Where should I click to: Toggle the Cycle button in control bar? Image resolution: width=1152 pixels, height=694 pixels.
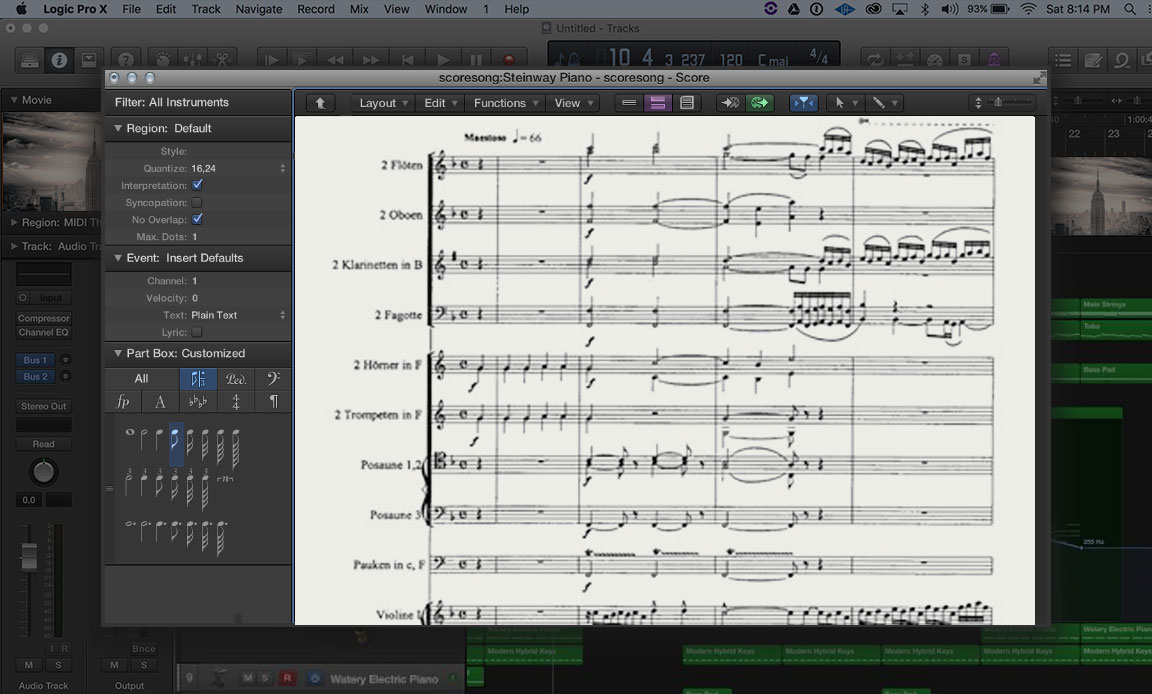875,60
